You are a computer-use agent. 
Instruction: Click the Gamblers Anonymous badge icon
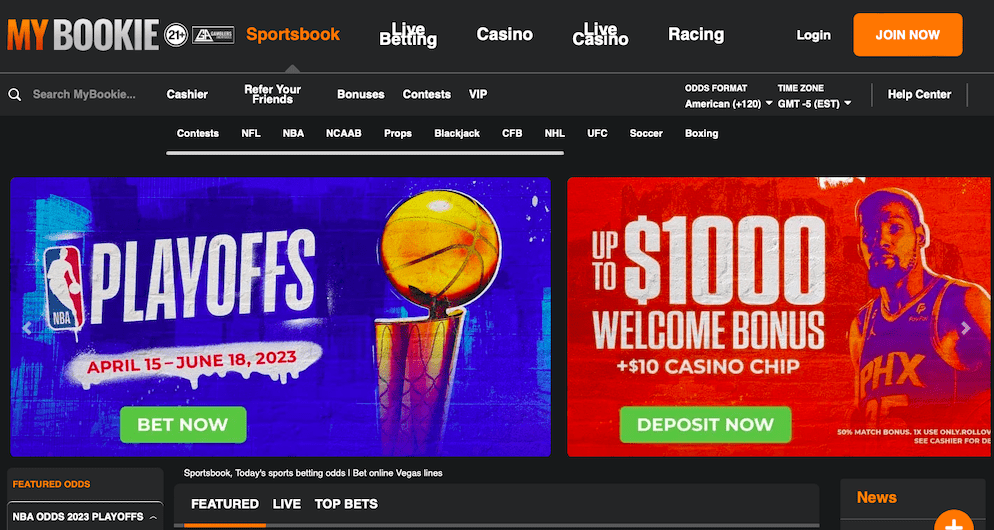(x=213, y=35)
